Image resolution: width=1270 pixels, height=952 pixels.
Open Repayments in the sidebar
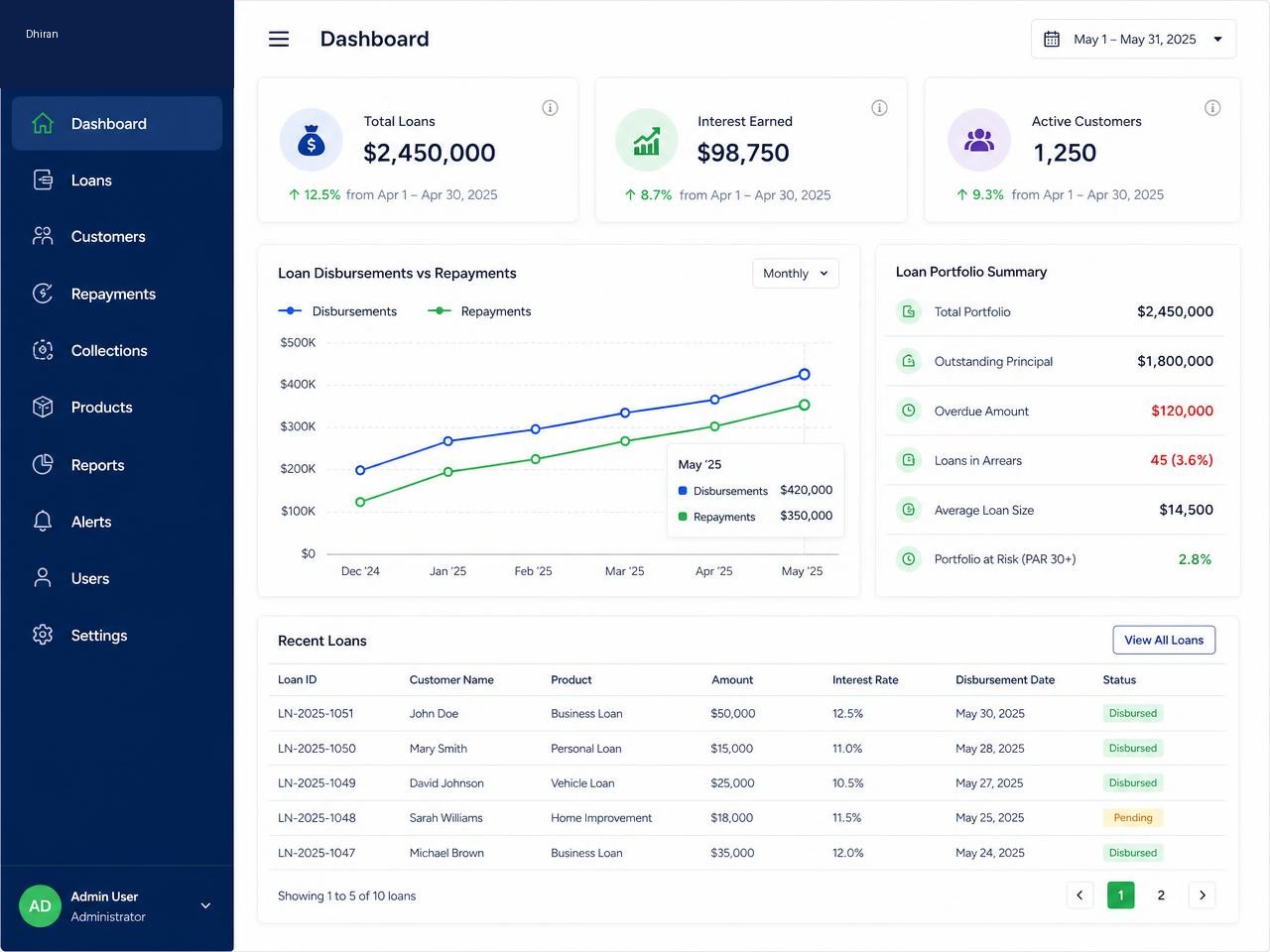click(117, 295)
